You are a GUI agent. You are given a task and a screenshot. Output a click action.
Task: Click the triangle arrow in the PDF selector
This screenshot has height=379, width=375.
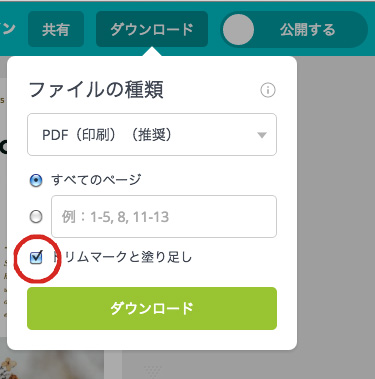[x=262, y=135]
